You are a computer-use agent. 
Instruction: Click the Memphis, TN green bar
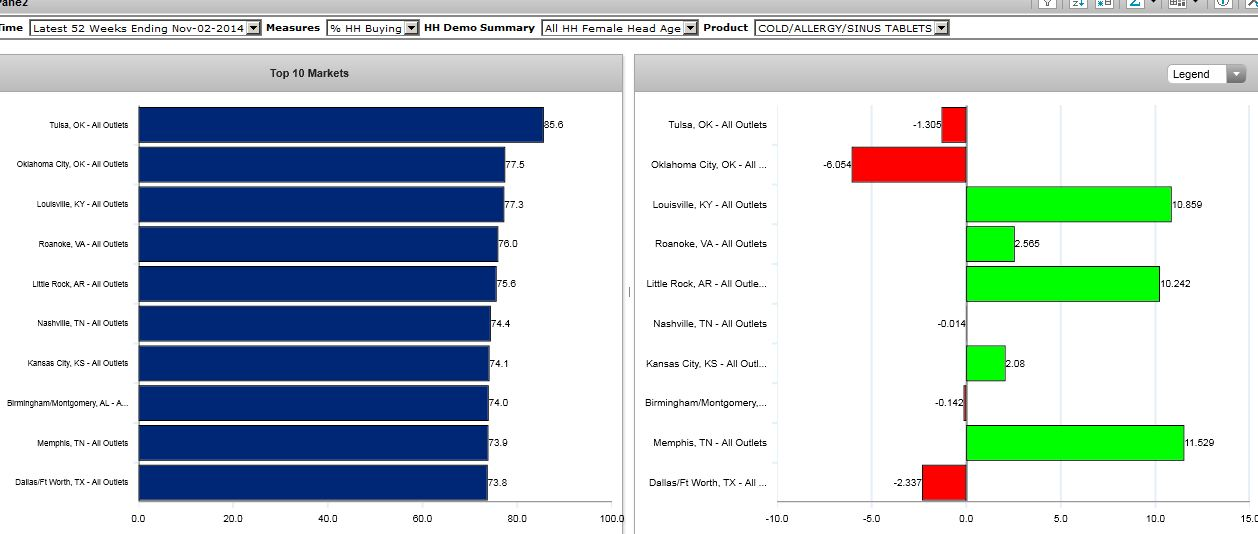tap(1074, 442)
